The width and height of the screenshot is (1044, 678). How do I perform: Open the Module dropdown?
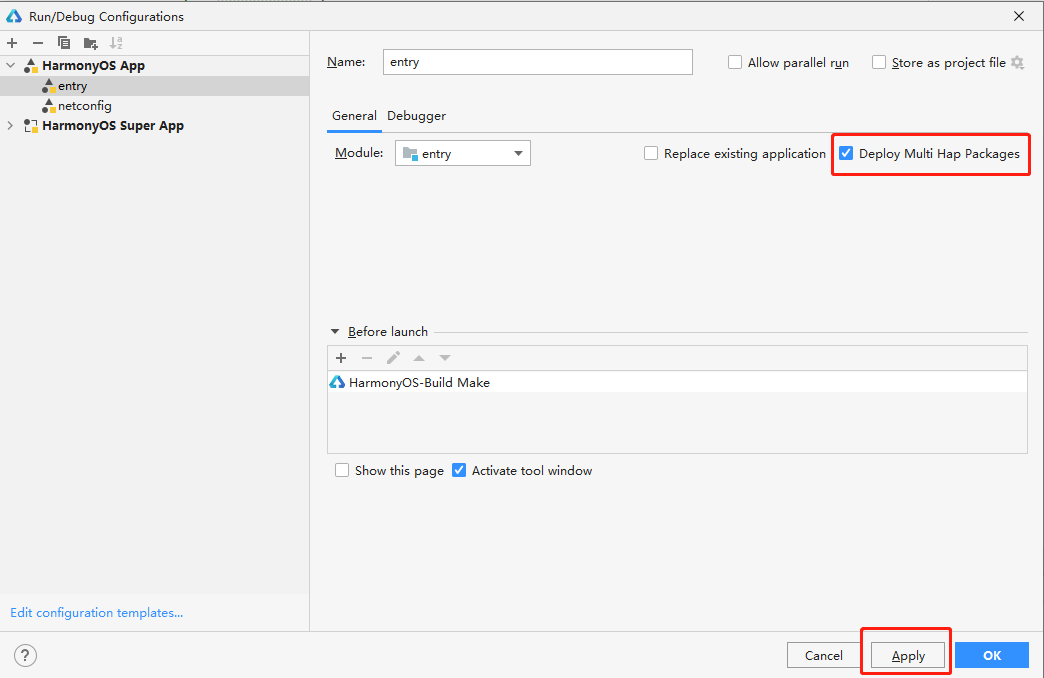463,153
